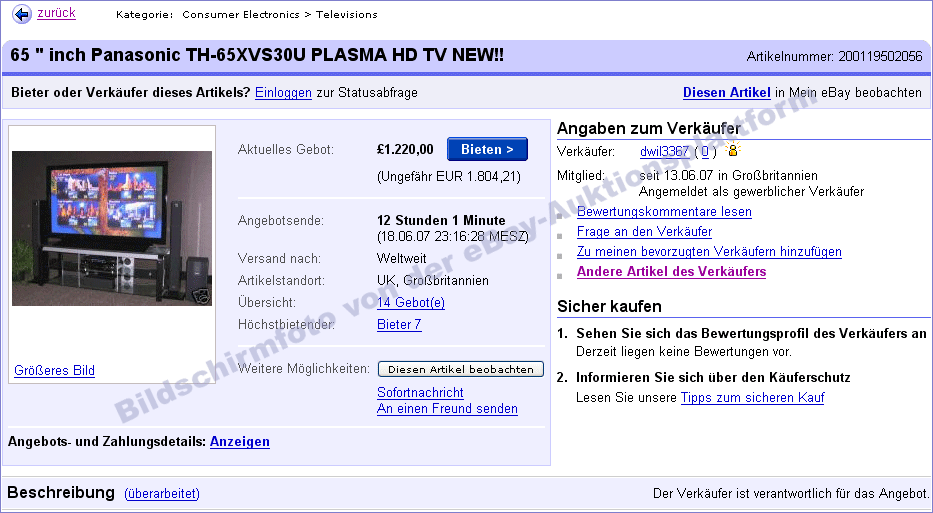Image resolution: width=933 pixels, height=513 pixels.
Task: Click the Beschreibung heading
Action: click(61, 493)
